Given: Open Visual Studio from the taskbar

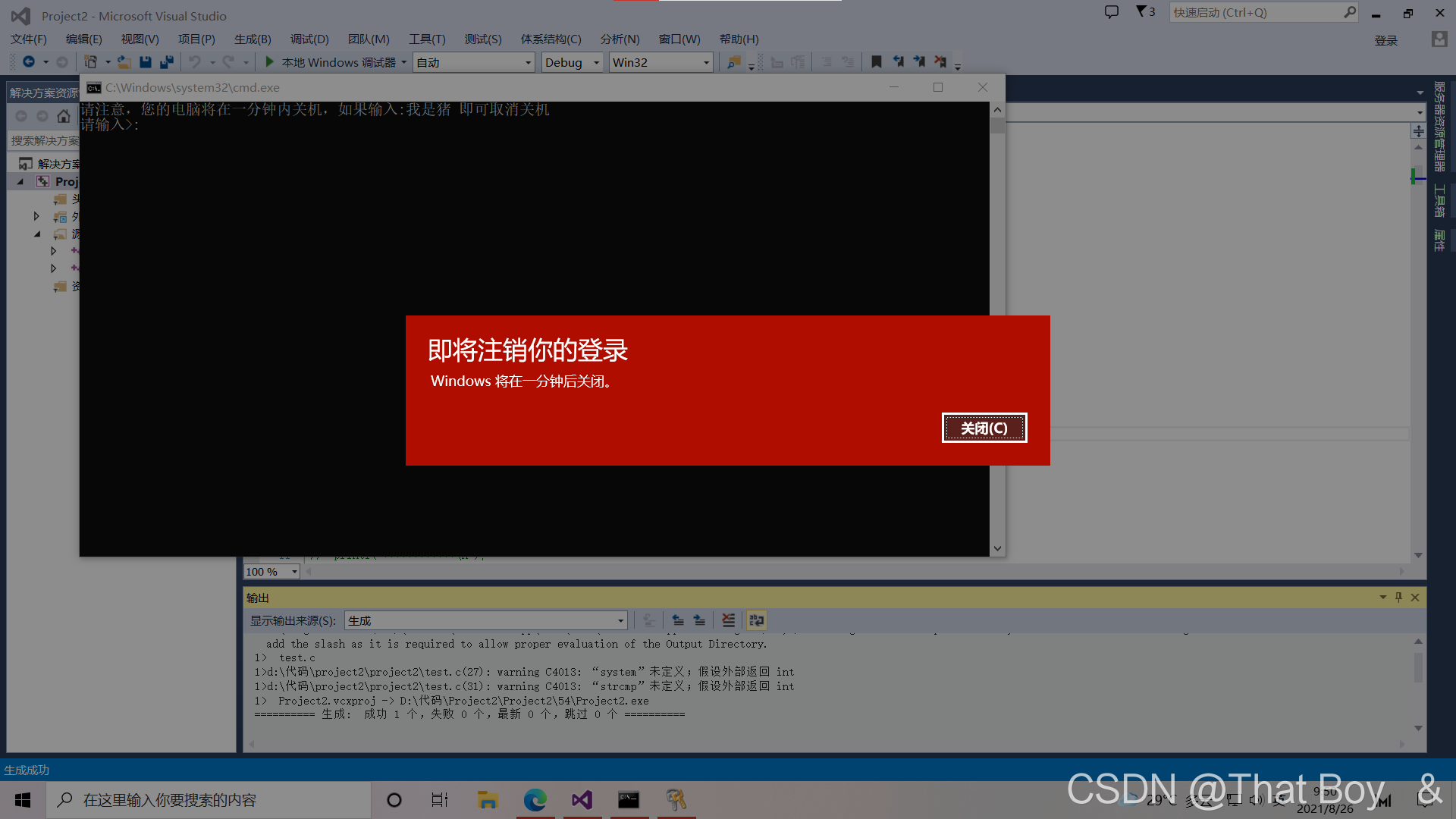Looking at the screenshot, I should click(x=582, y=800).
